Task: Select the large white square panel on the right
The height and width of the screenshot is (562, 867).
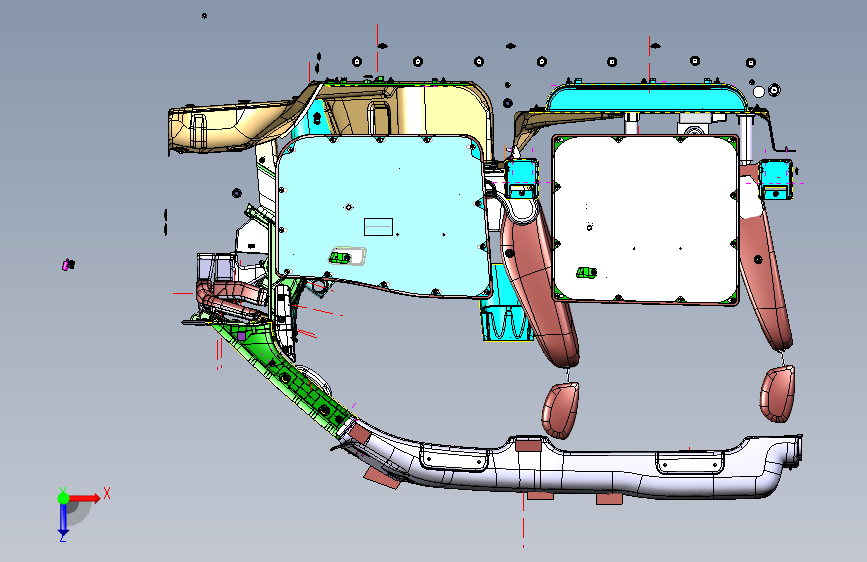Action: pos(646,218)
